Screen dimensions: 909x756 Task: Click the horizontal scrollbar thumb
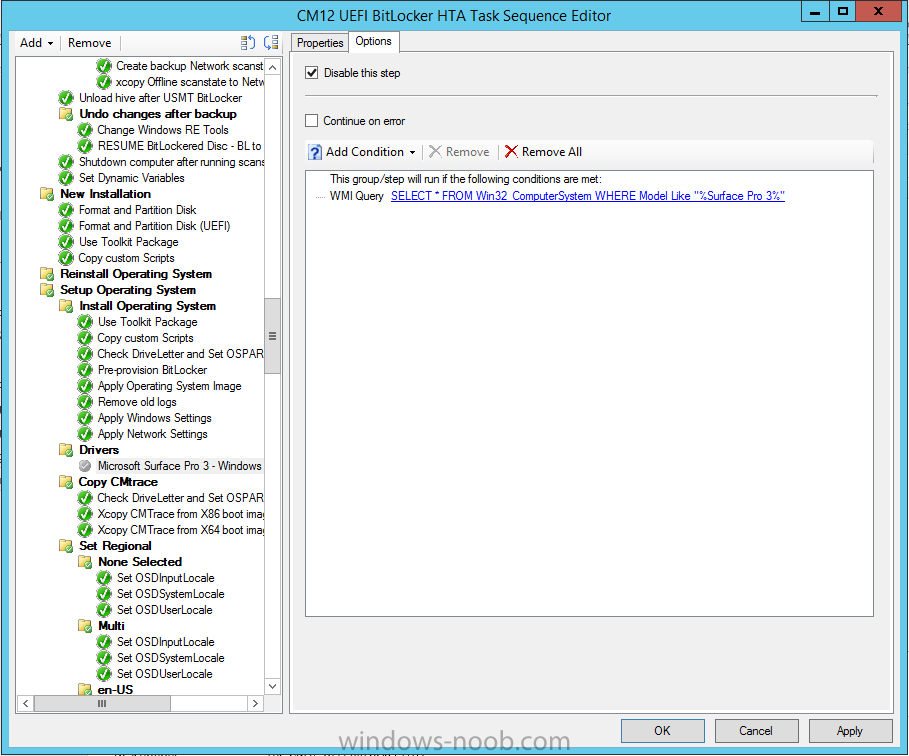click(102, 703)
